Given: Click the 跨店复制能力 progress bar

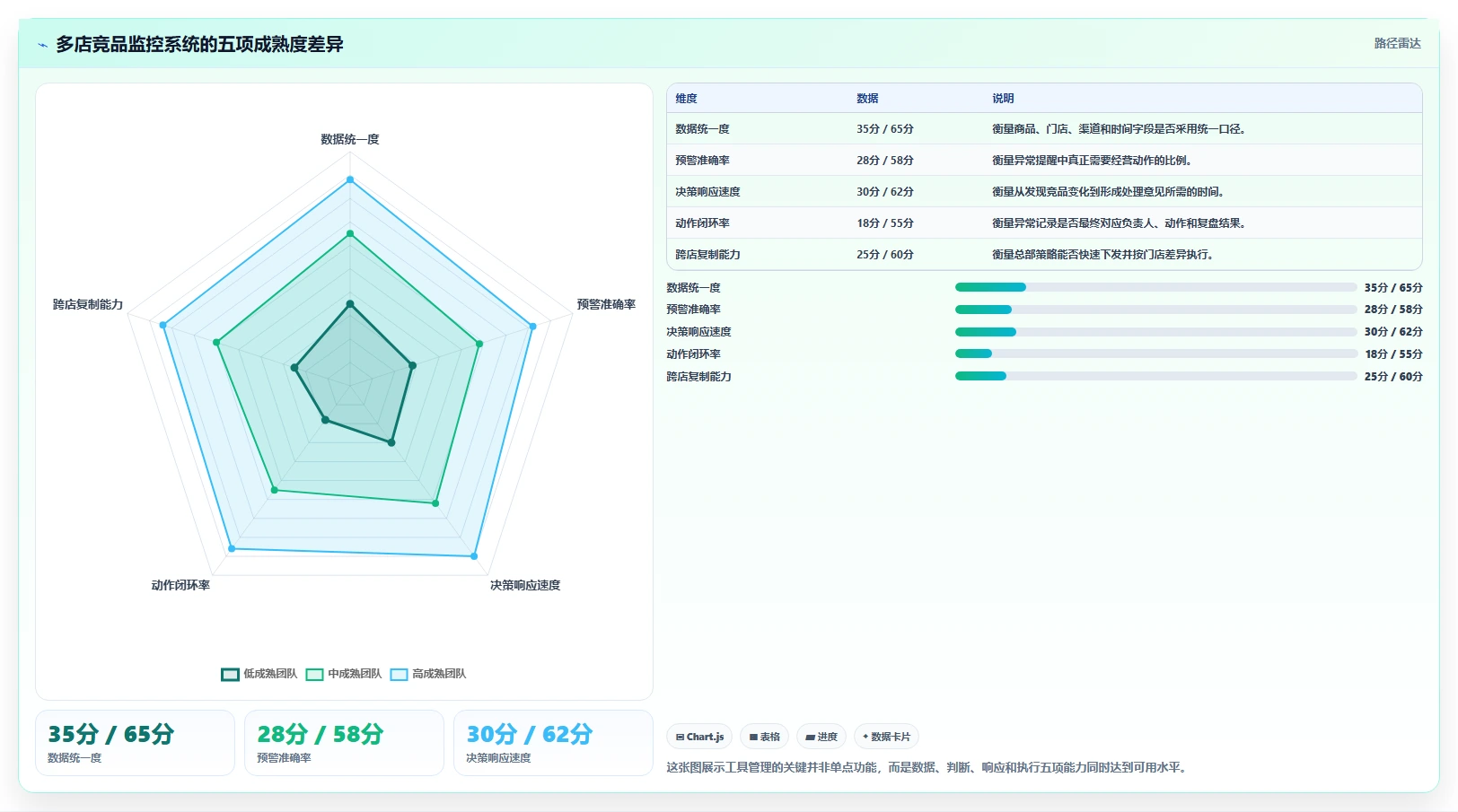Looking at the screenshot, I should tap(1155, 376).
